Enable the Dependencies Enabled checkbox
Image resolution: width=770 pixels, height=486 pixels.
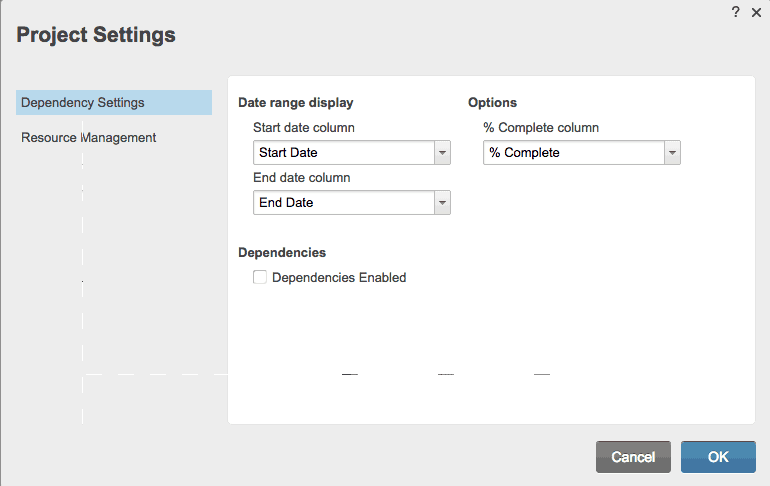click(260, 278)
